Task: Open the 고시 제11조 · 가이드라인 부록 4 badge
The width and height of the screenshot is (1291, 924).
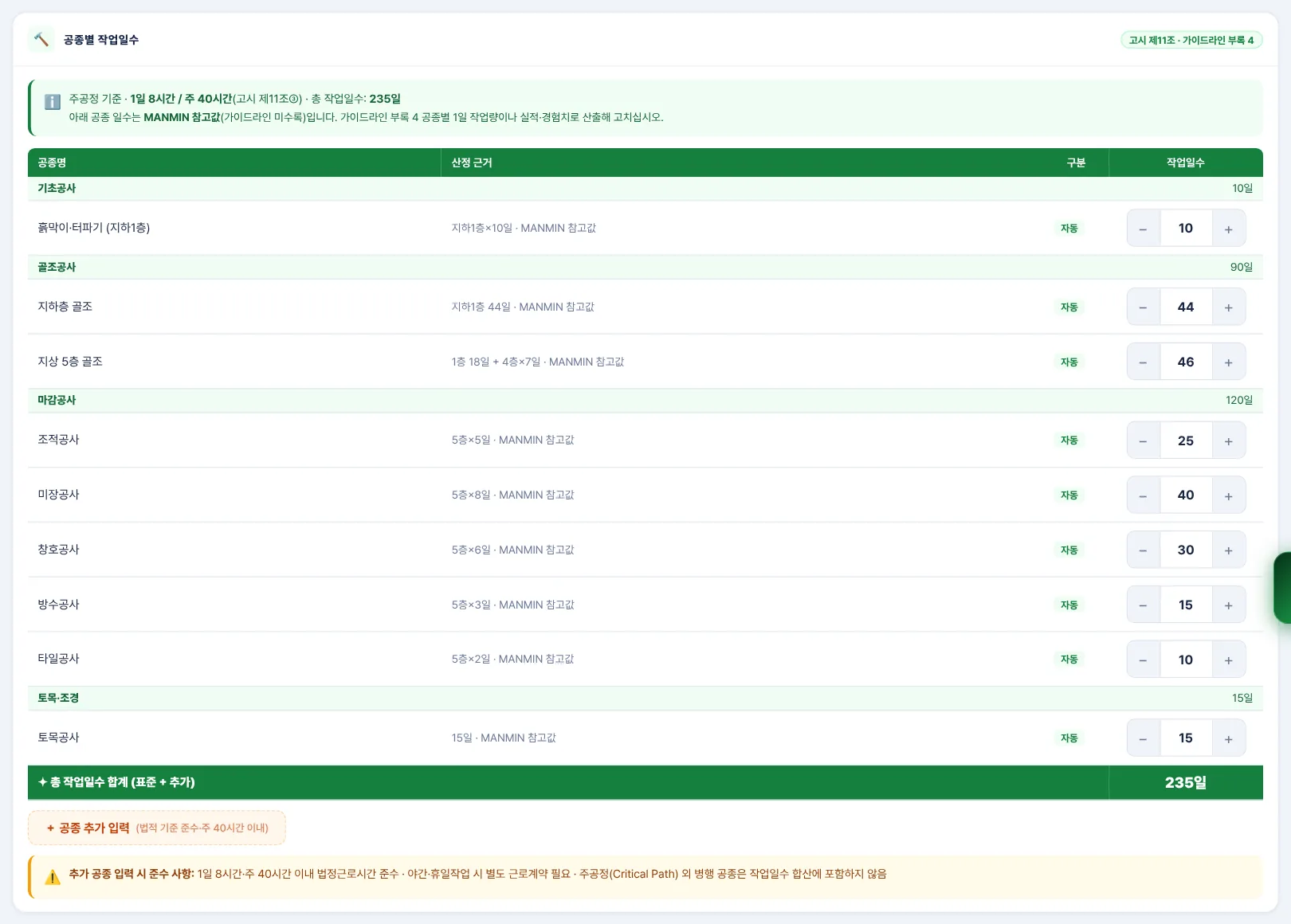Action: (x=1191, y=40)
